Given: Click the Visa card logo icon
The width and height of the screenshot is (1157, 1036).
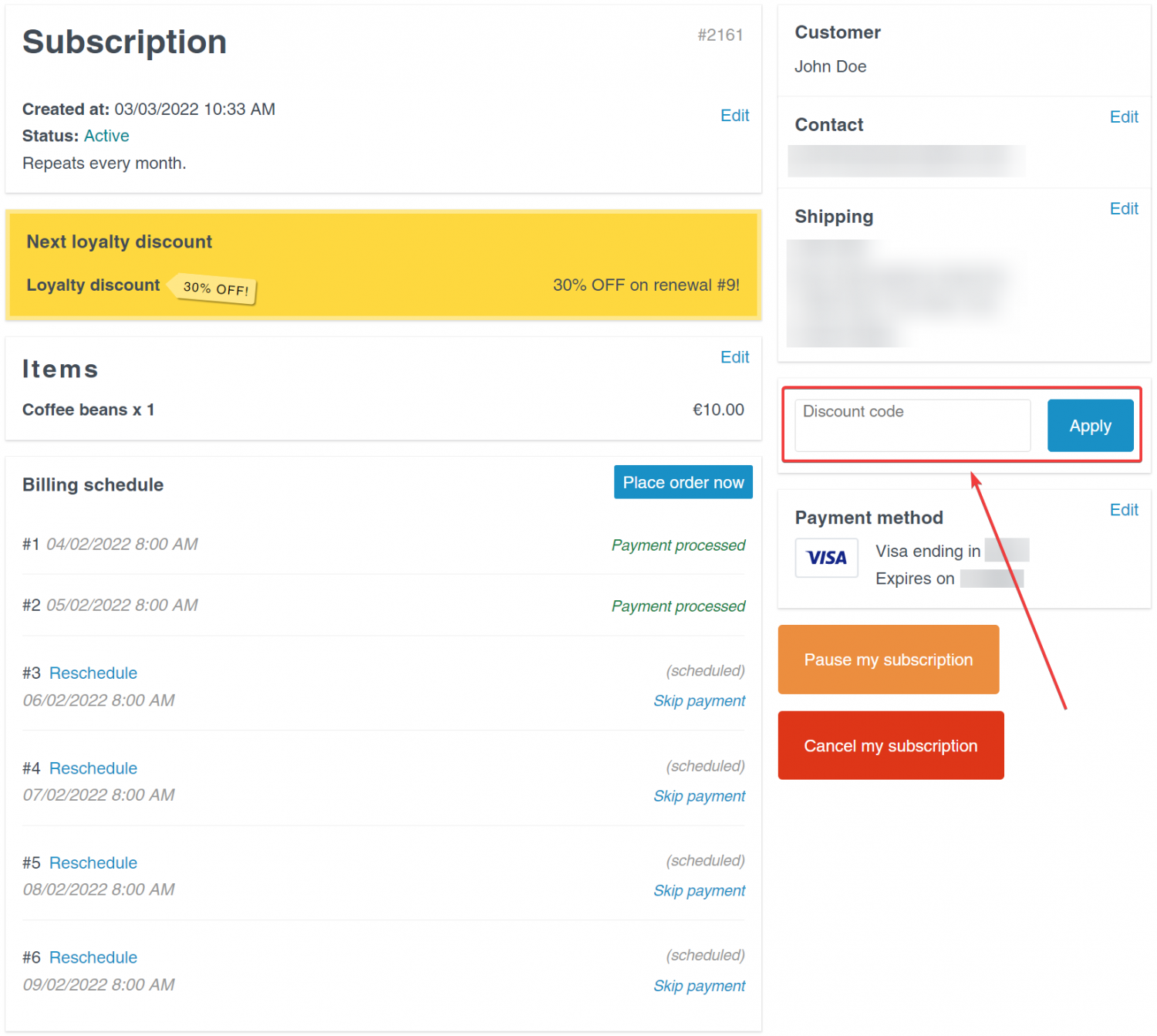Looking at the screenshot, I should [826, 558].
